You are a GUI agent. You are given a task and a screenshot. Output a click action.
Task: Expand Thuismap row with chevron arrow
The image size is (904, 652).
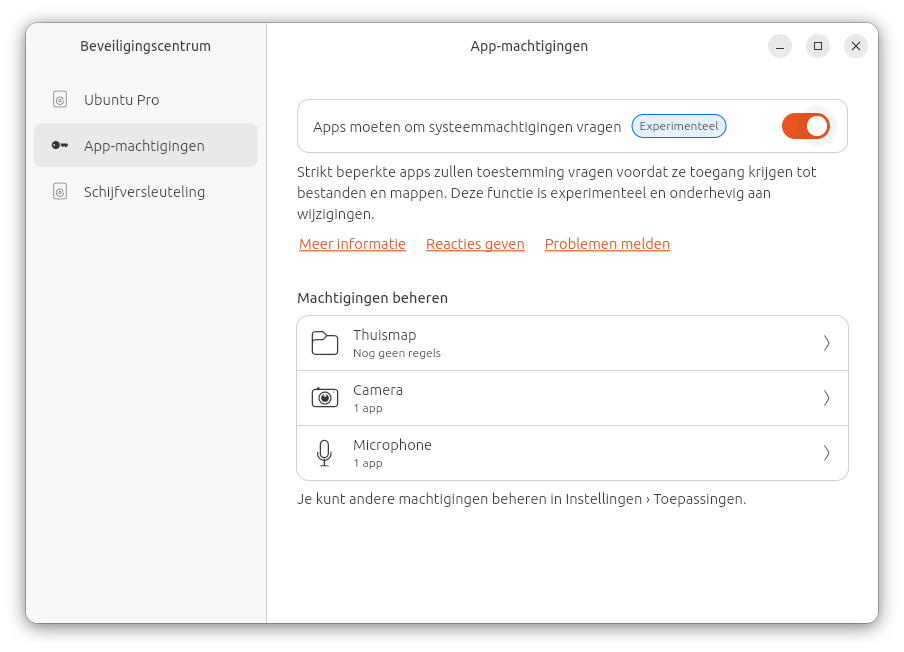coord(826,343)
